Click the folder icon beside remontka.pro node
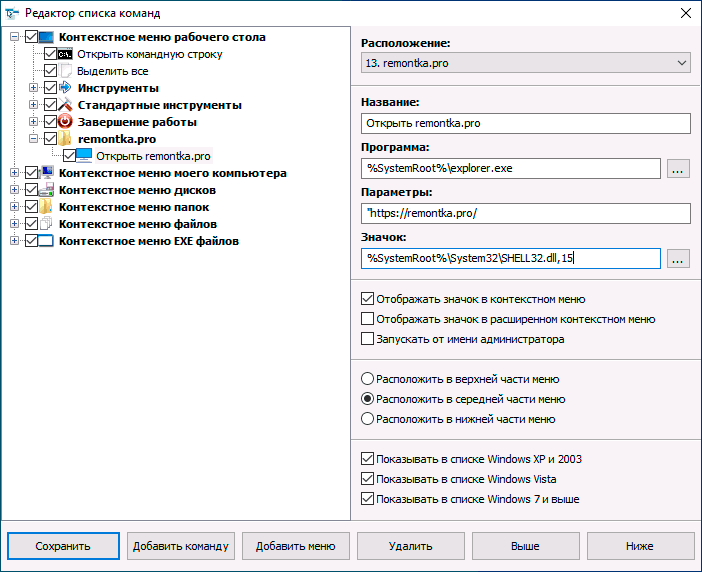 pos(64,139)
